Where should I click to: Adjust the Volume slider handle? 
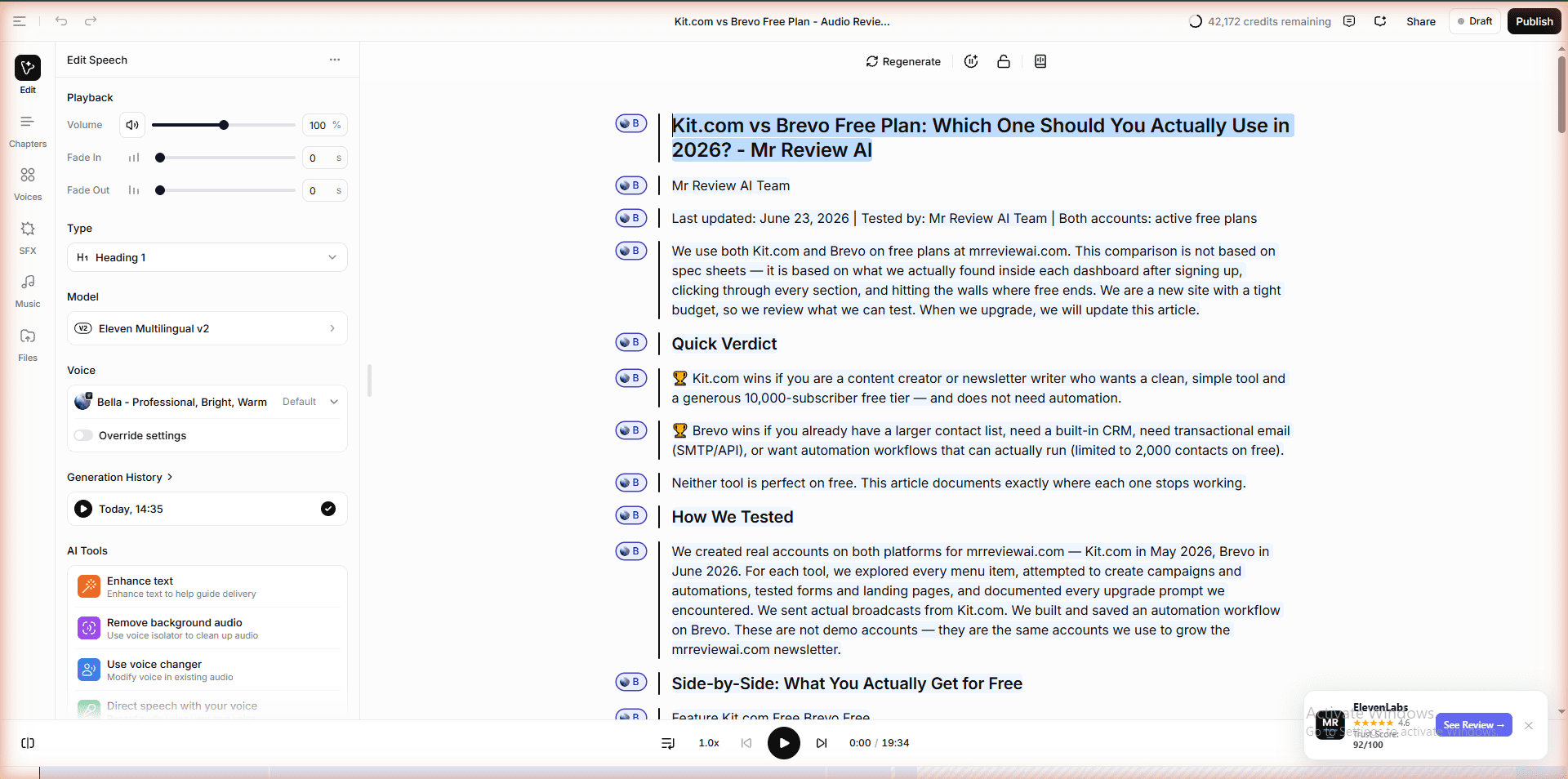pyautogui.click(x=224, y=125)
